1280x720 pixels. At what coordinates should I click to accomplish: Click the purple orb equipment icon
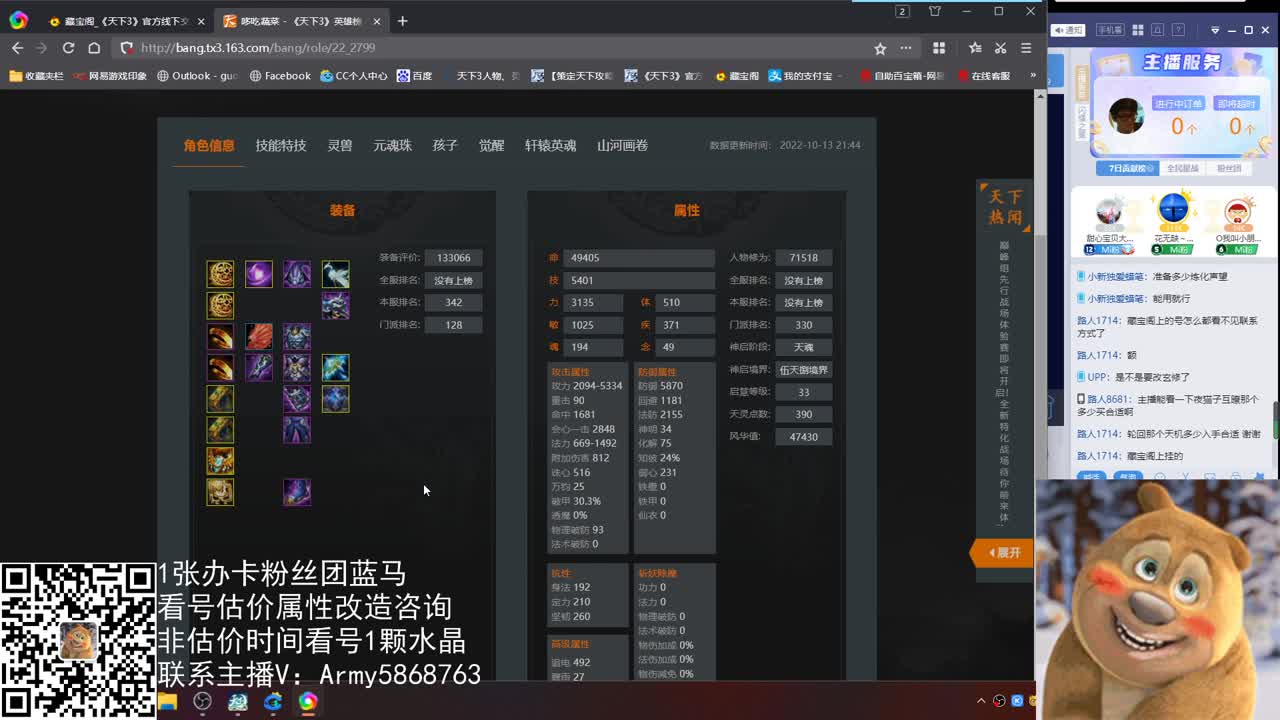tap(259, 273)
